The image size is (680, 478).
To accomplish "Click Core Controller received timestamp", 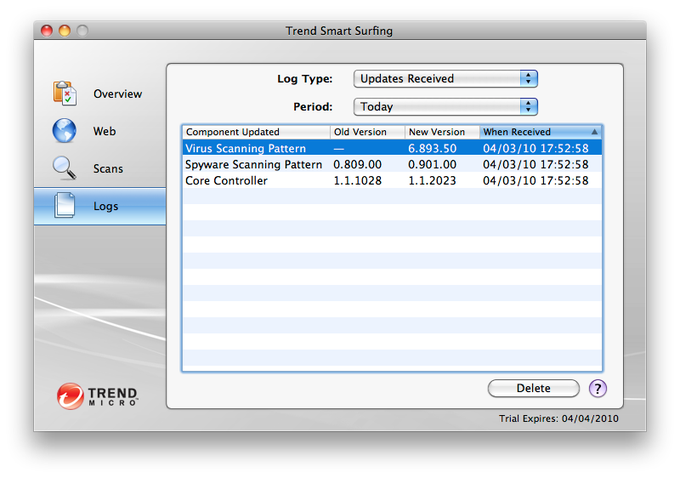I will [536, 180].
